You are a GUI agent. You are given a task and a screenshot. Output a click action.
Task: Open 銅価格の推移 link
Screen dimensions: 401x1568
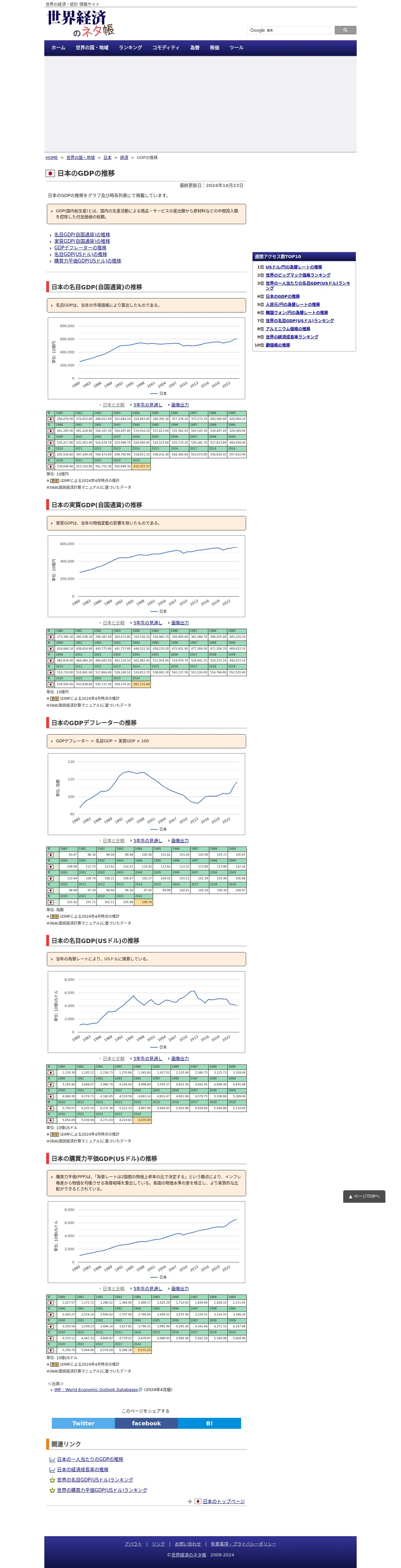(x=278, y=345)
